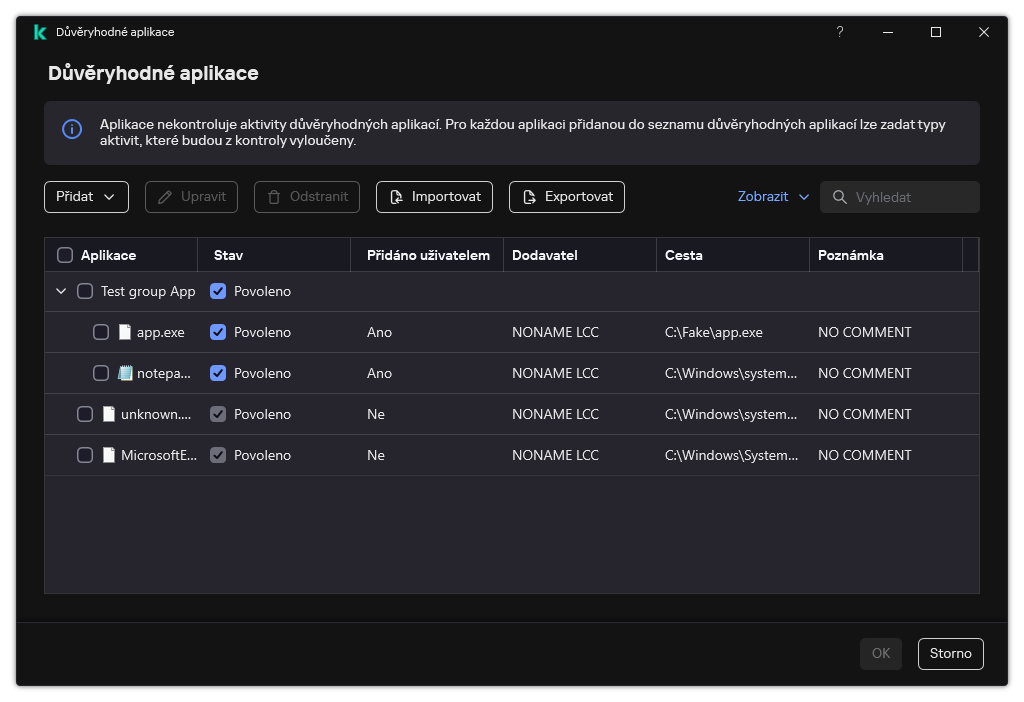The width and height of the screenshot is (1024, 702).
Task: Select the Test group App row checkbox
Action: click(85, 291)
